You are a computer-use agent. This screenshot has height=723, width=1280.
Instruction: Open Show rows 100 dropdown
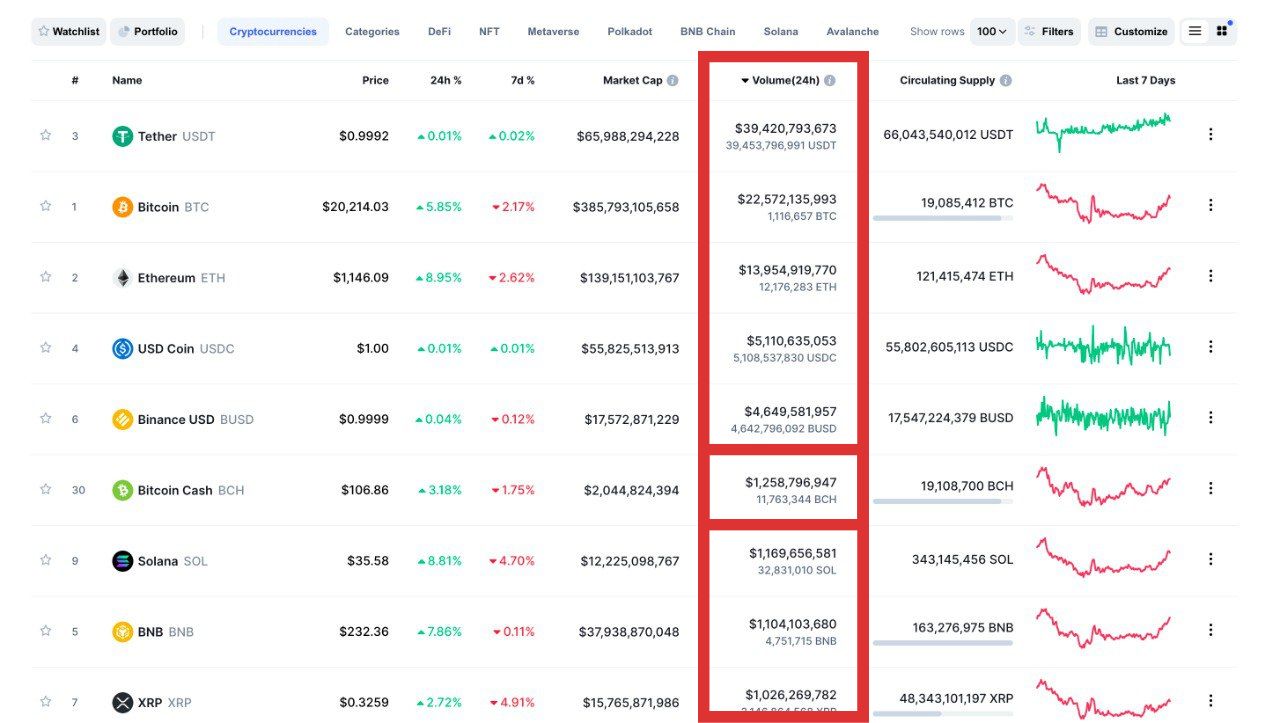992,31
